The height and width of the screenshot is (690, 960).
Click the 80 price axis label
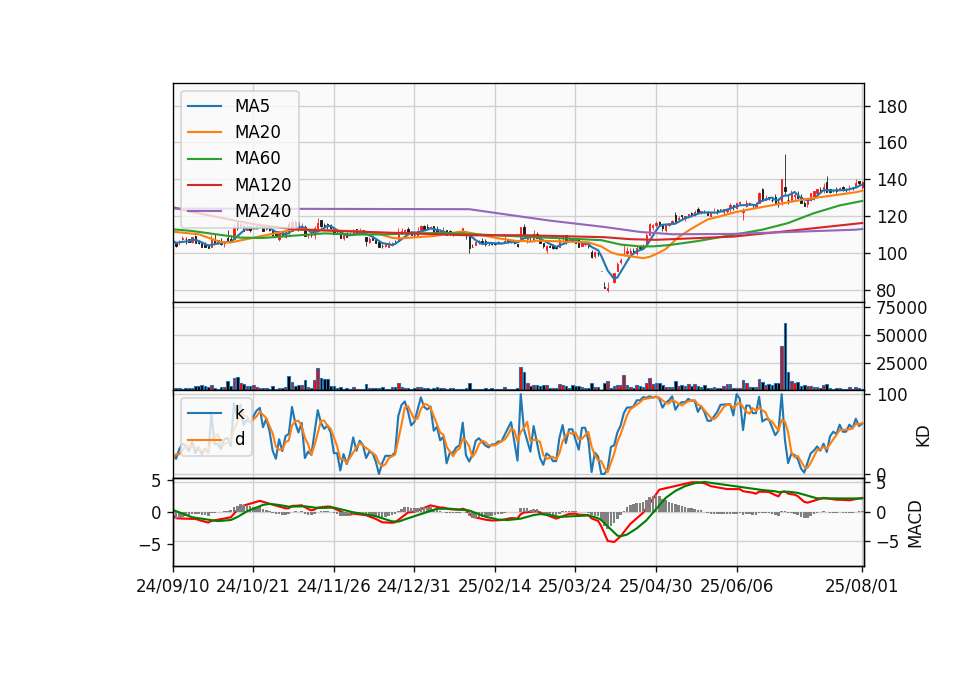click(887, 291)
